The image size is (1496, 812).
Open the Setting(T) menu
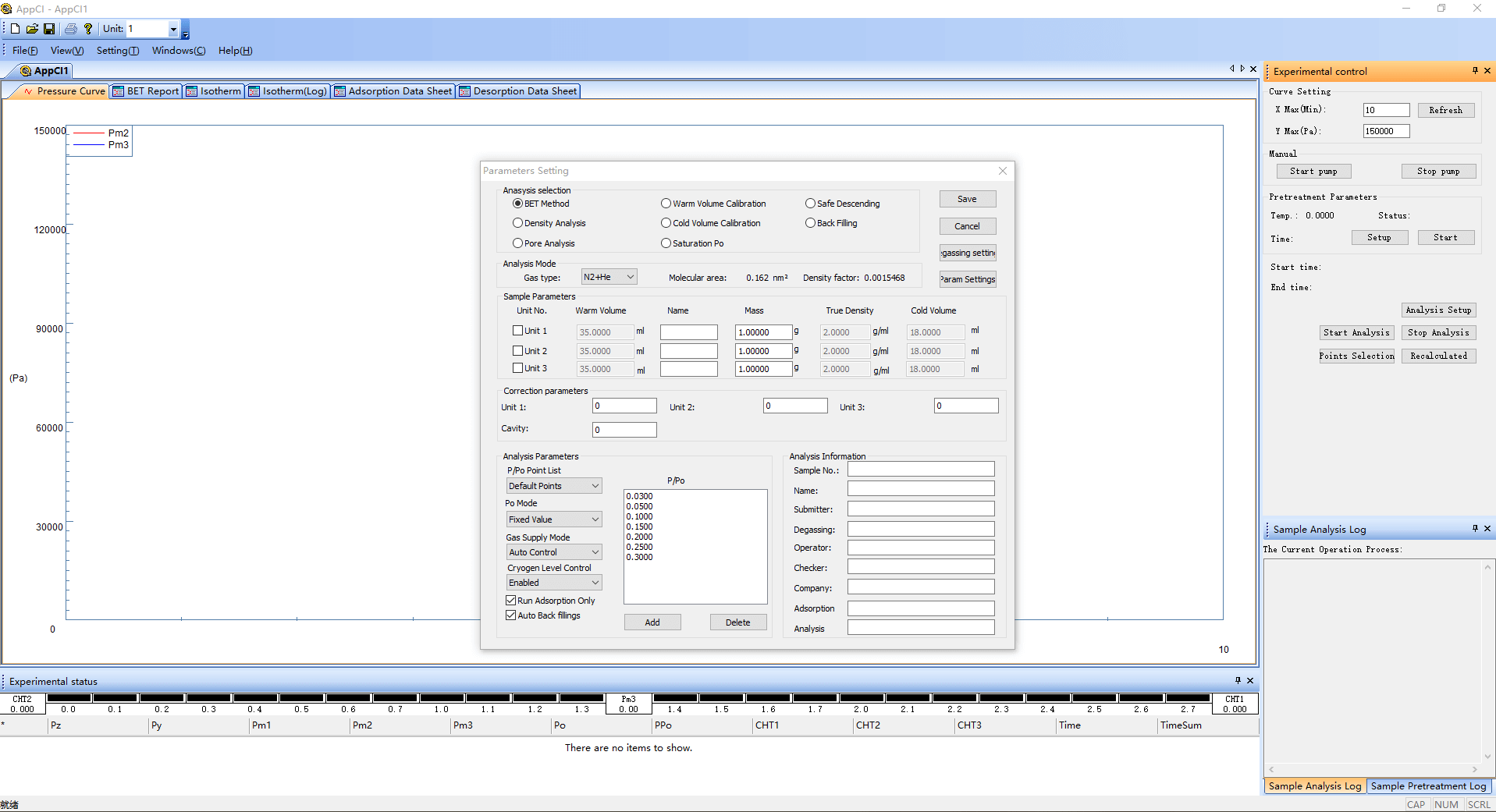[117, 51]
